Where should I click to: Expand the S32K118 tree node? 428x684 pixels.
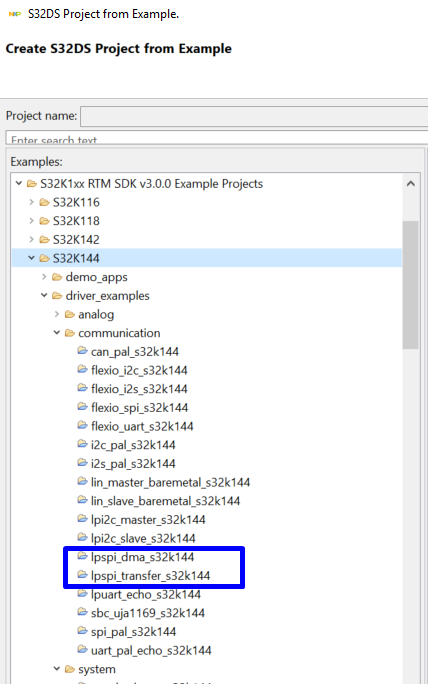31,221
